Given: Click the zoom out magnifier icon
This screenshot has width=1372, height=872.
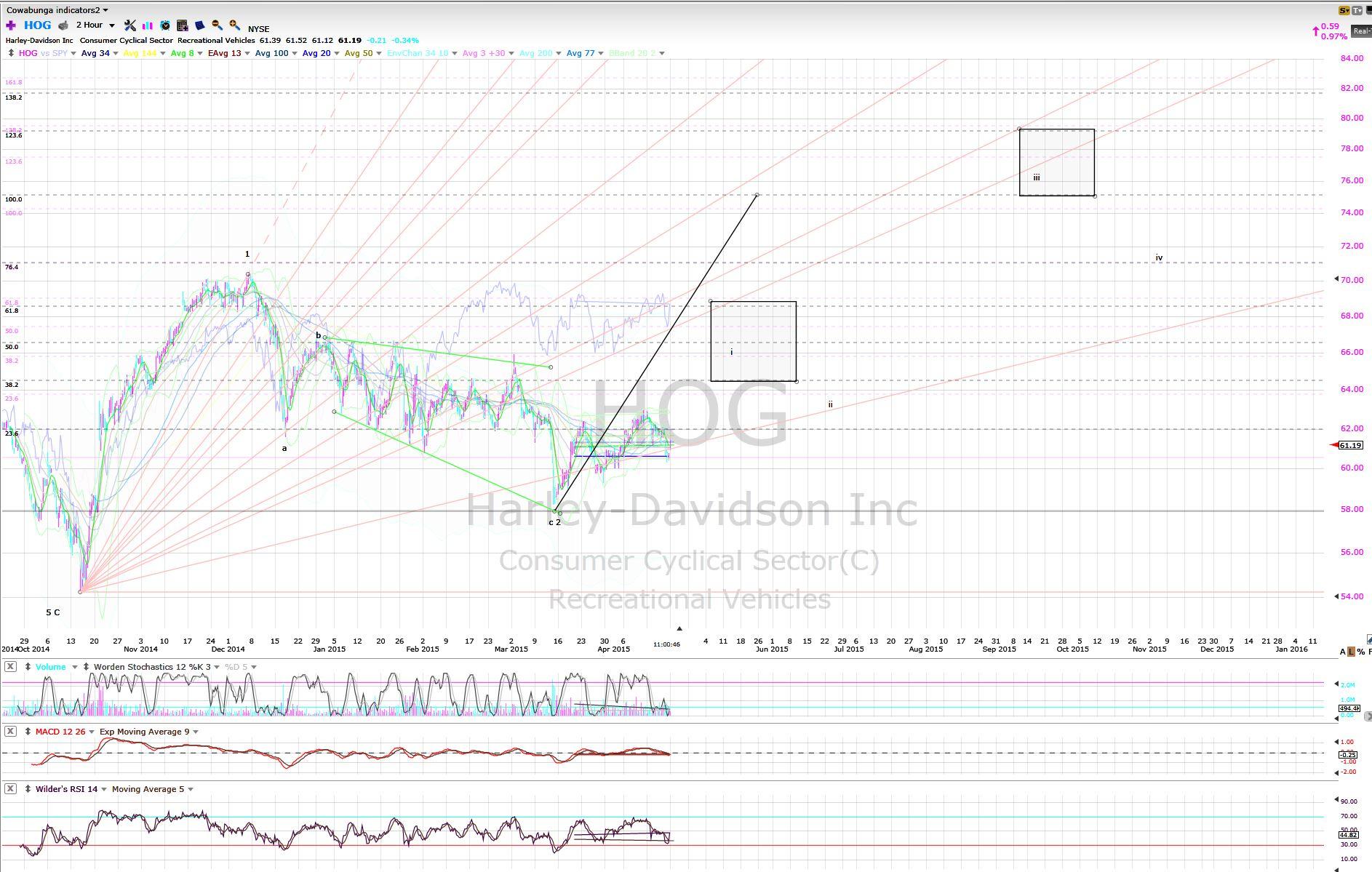Looking at the screenshot, I should (x=217, y=25).
